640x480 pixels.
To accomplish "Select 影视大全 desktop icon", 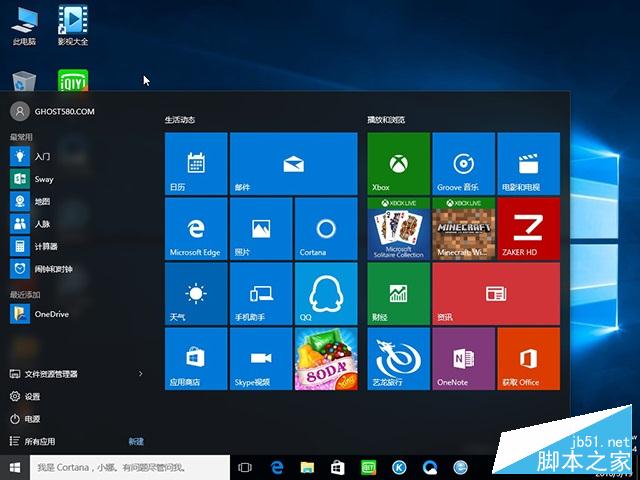I will 73,25.
